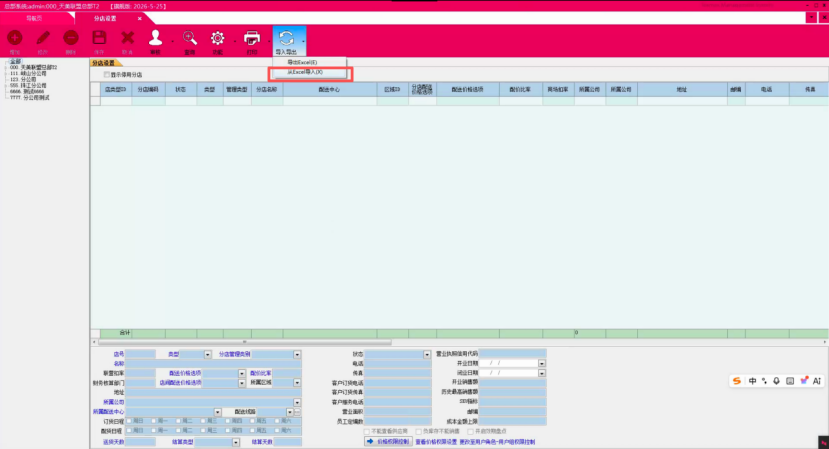Click the 审核 person audit icon
Screen dimensions: 829x449
[155, 38]
